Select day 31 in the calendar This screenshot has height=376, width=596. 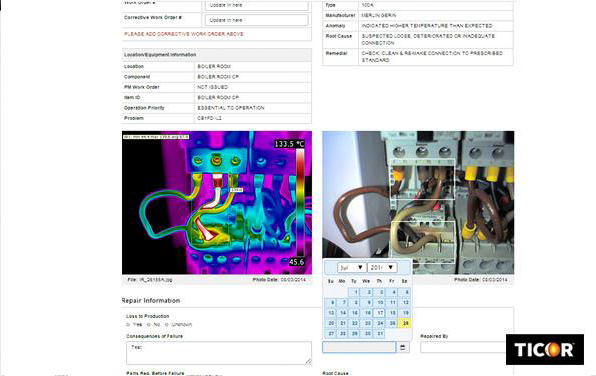click(x=380, y=333)
